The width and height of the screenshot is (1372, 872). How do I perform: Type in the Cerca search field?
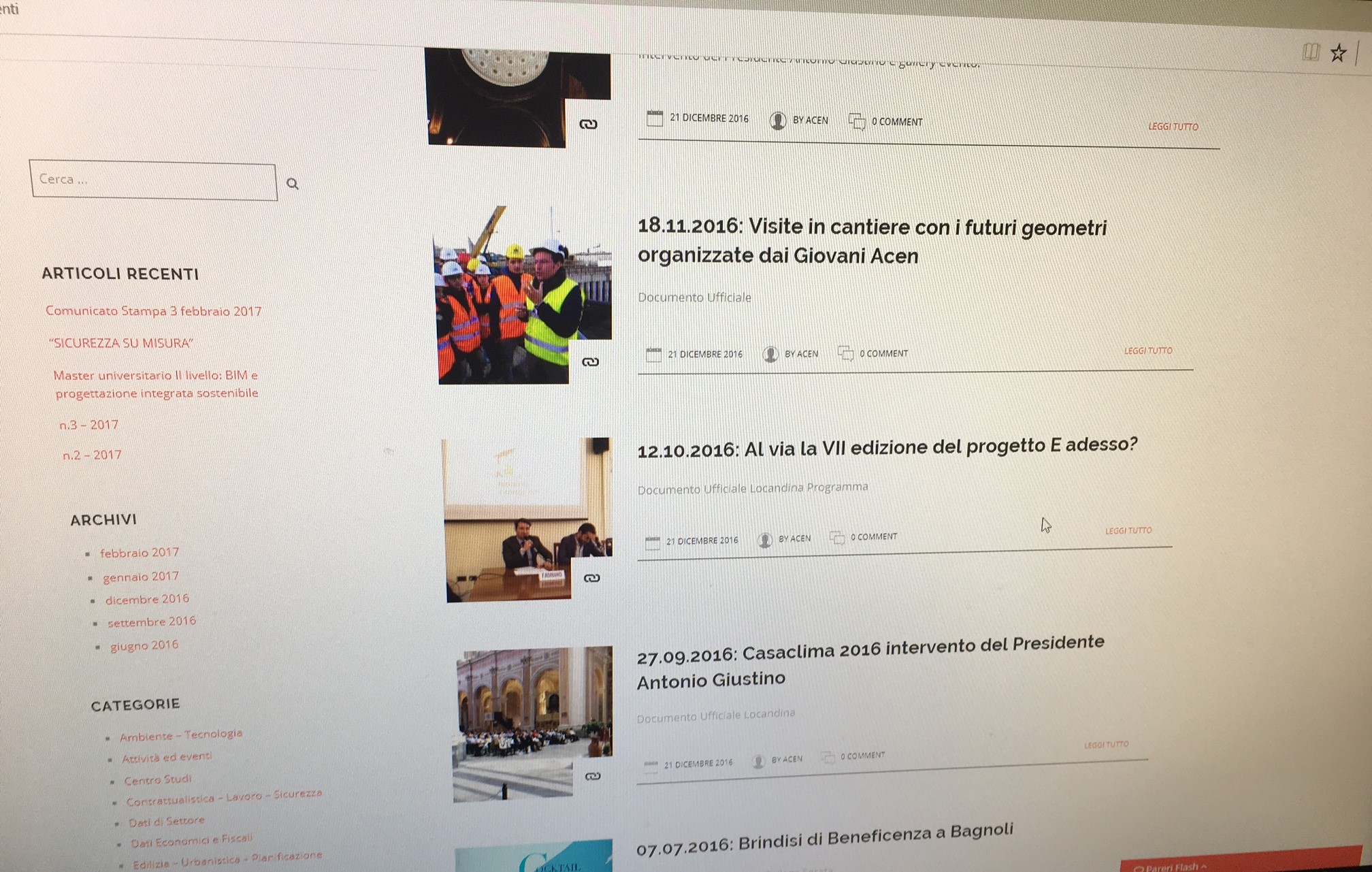pyautogui.click(x=153, y=180)
